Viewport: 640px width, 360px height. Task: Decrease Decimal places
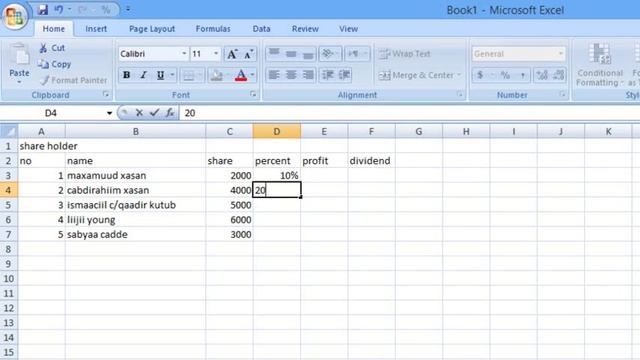point(558,75)
